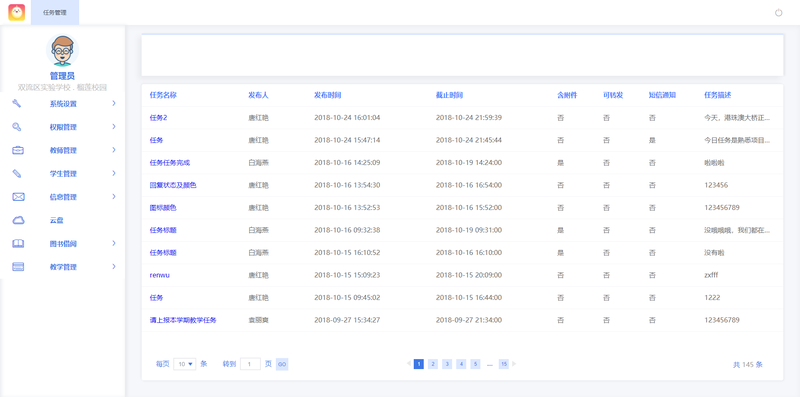Expand 系统设置 with its chevron
This screenshot has height=397, width=800.
pos(114,103)
